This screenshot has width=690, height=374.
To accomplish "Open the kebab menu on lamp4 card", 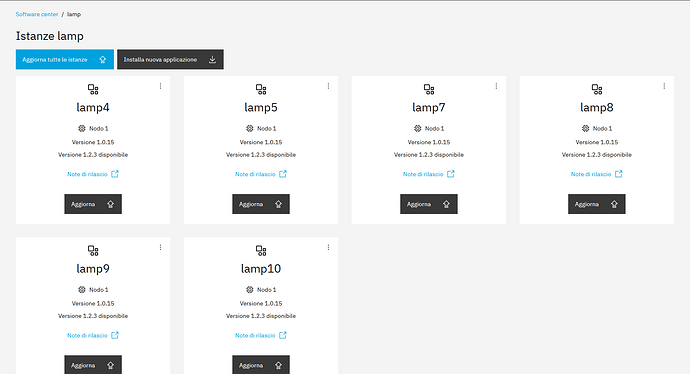I will point(161,86).
